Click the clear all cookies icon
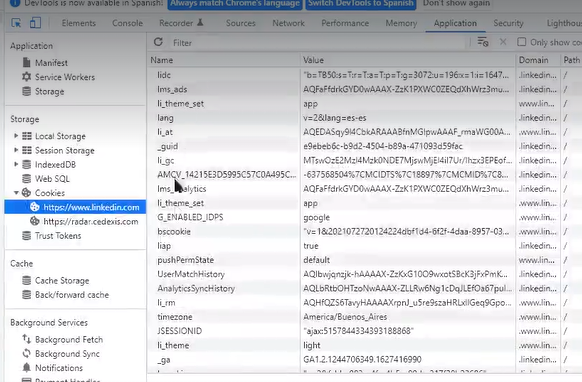 tap(483, 42)
